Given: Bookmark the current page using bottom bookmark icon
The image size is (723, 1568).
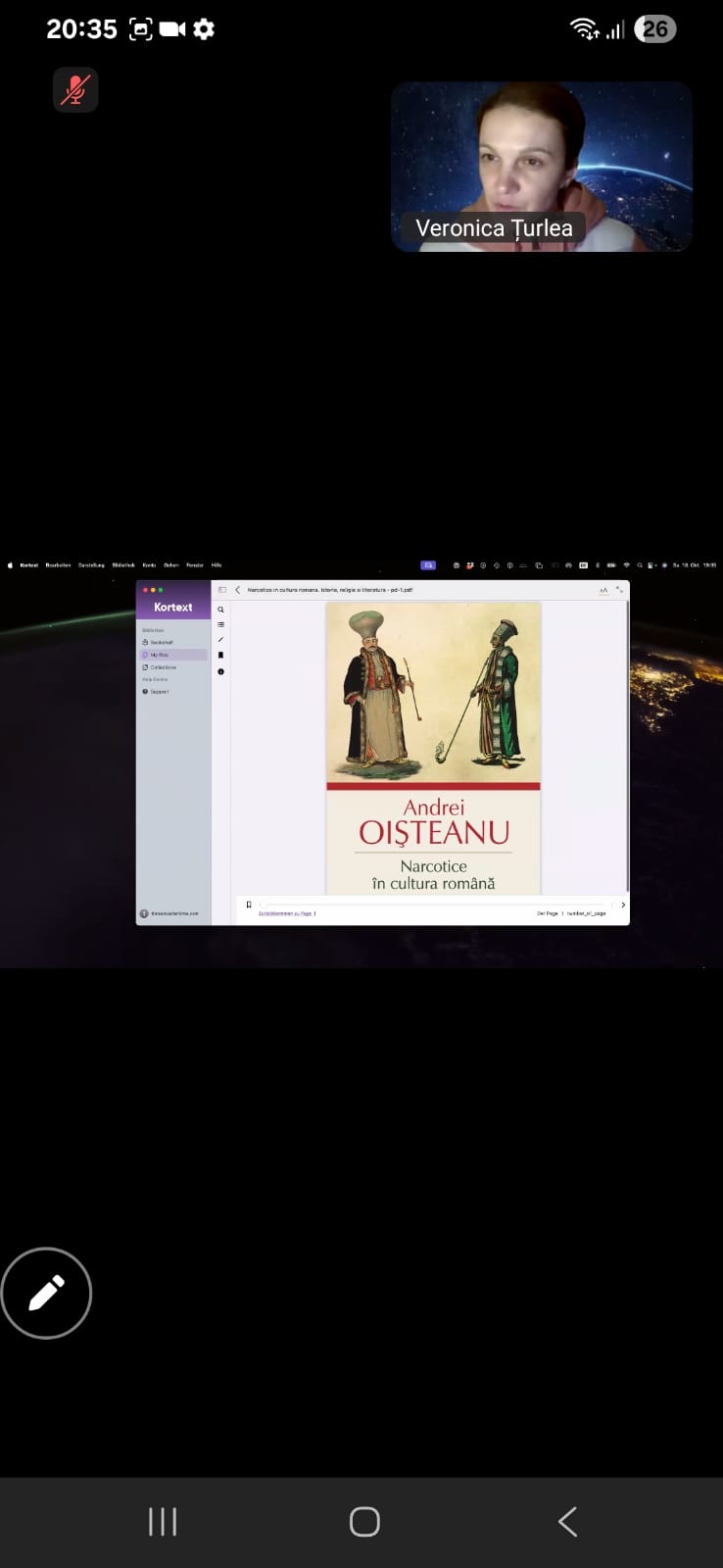Looking at the screenshot, I should click(x=249, y=905).
